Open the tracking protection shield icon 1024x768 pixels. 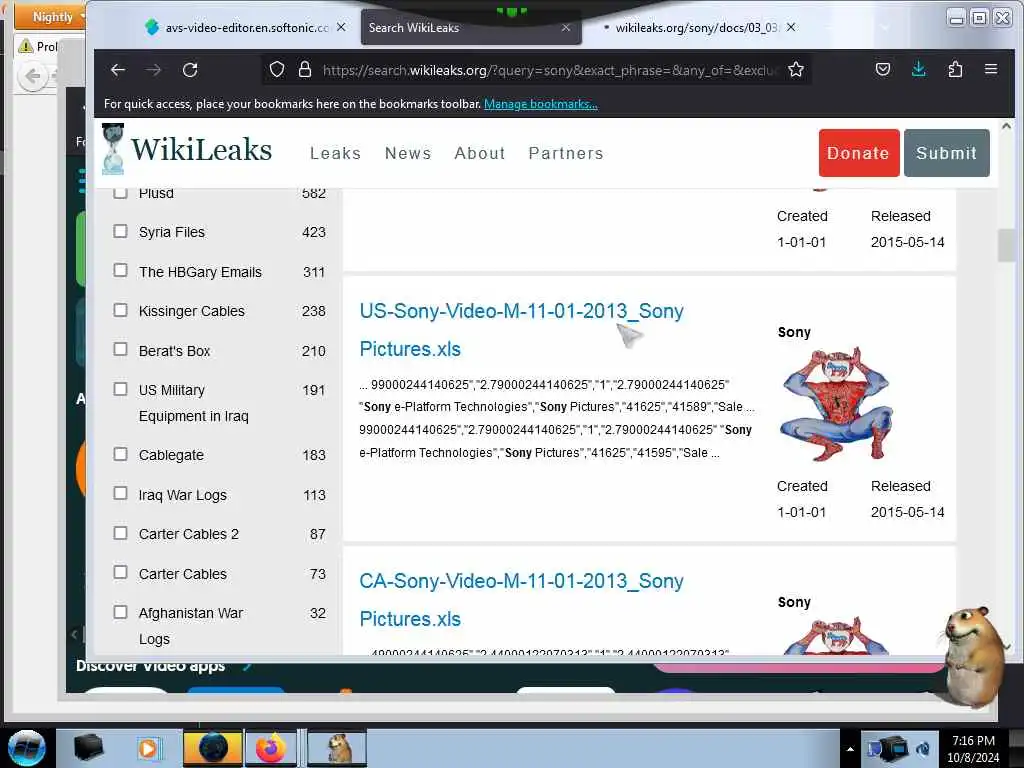[277, 69]
